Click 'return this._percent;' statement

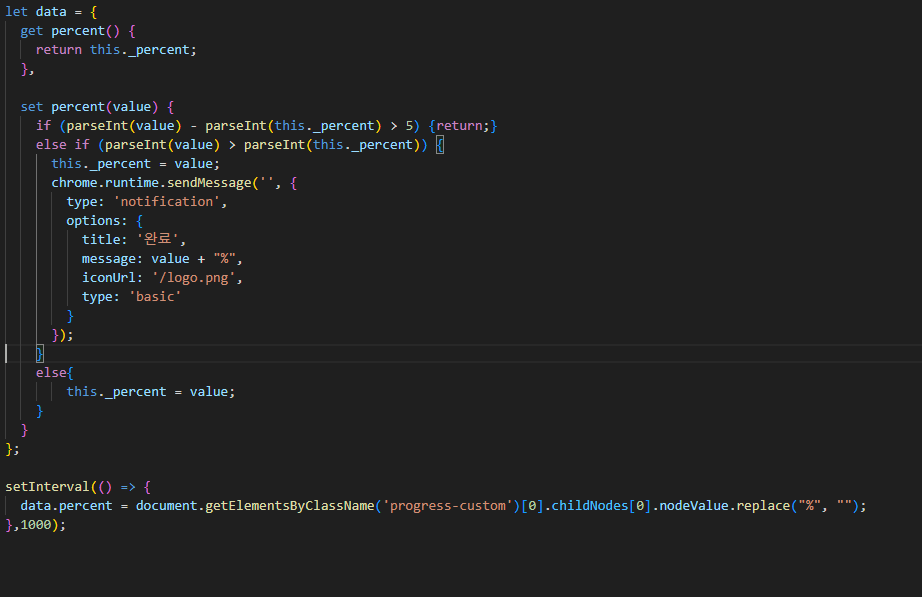(116, 50)
